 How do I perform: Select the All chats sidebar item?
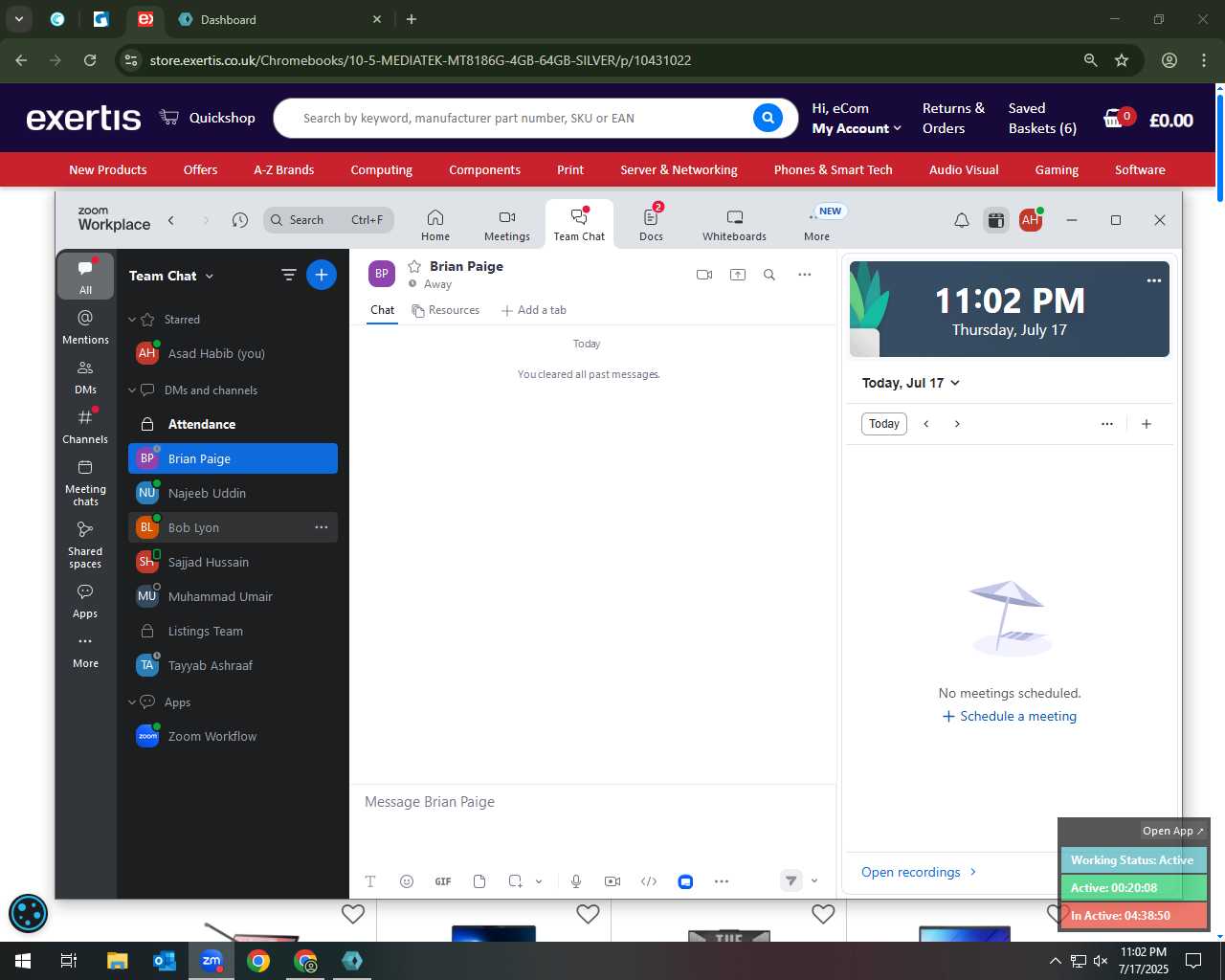pos(85,277)
